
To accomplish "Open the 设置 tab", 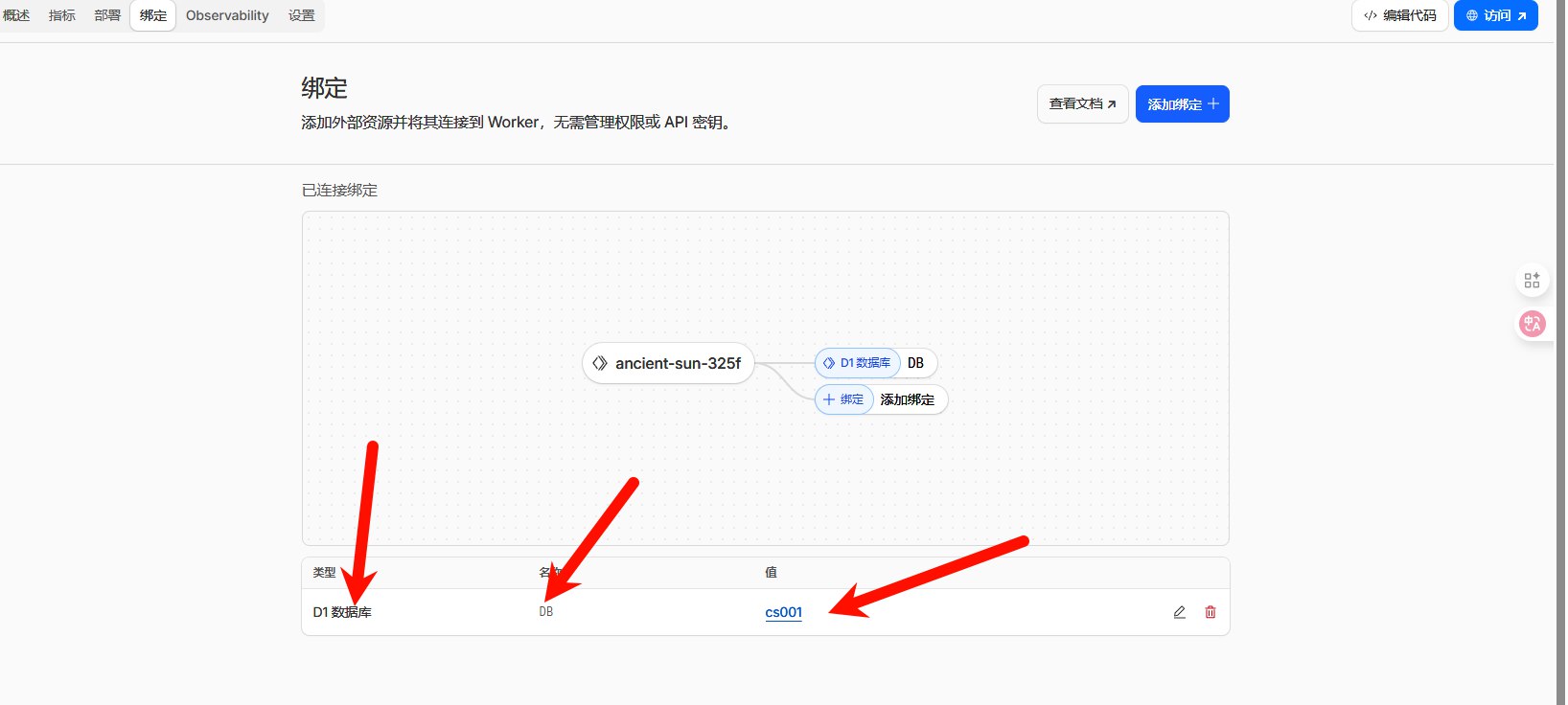I will (x=302, y=15).
